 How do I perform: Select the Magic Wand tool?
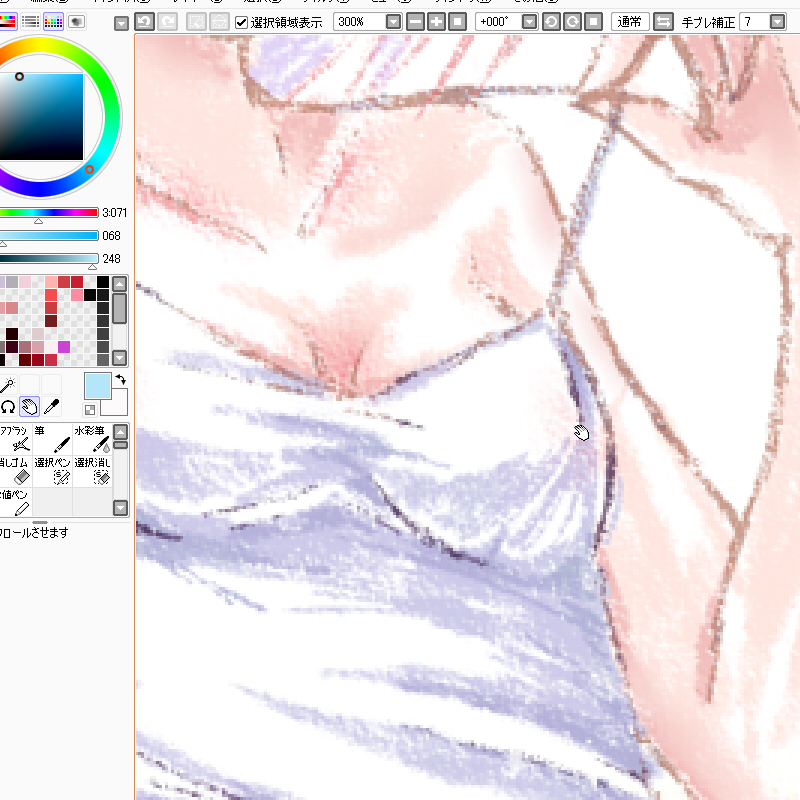(x=8, y=384)
